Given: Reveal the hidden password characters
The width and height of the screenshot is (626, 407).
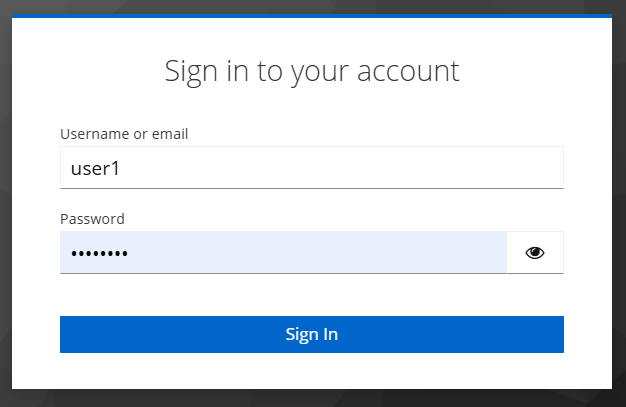Looking at the screenshot, I should [535, 253].
